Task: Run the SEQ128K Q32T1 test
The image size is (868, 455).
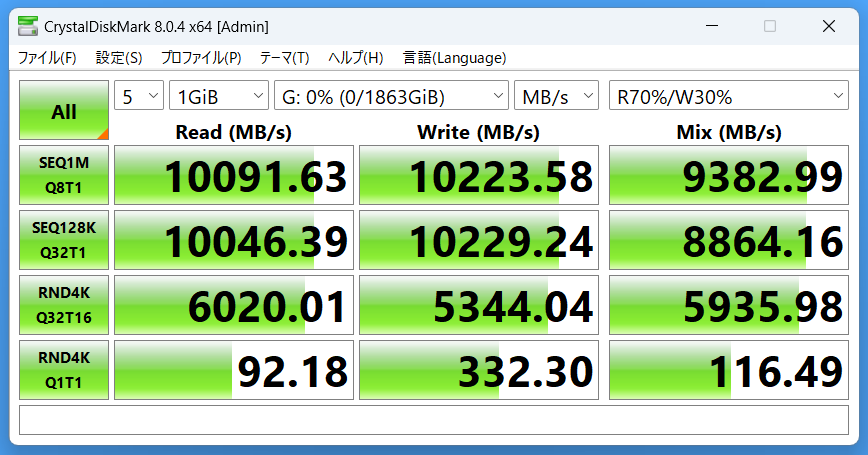Action: (64, 240)
